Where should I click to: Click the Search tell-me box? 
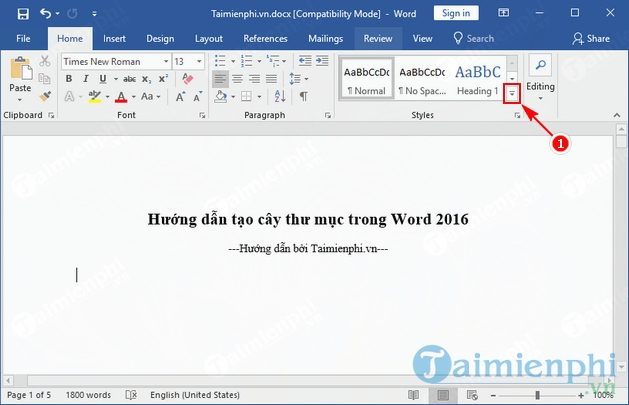pyautogui.click(x=474, y=38)
